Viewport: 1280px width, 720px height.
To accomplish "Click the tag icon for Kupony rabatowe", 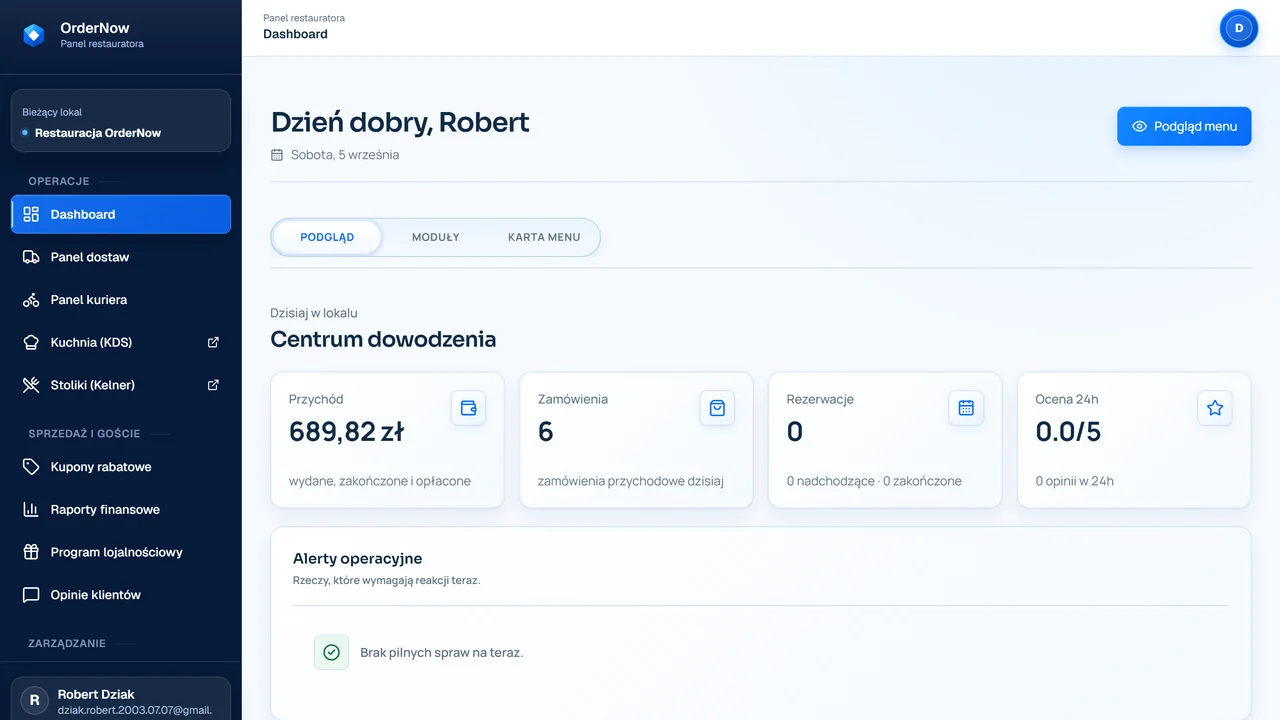I will pos(31,467).
